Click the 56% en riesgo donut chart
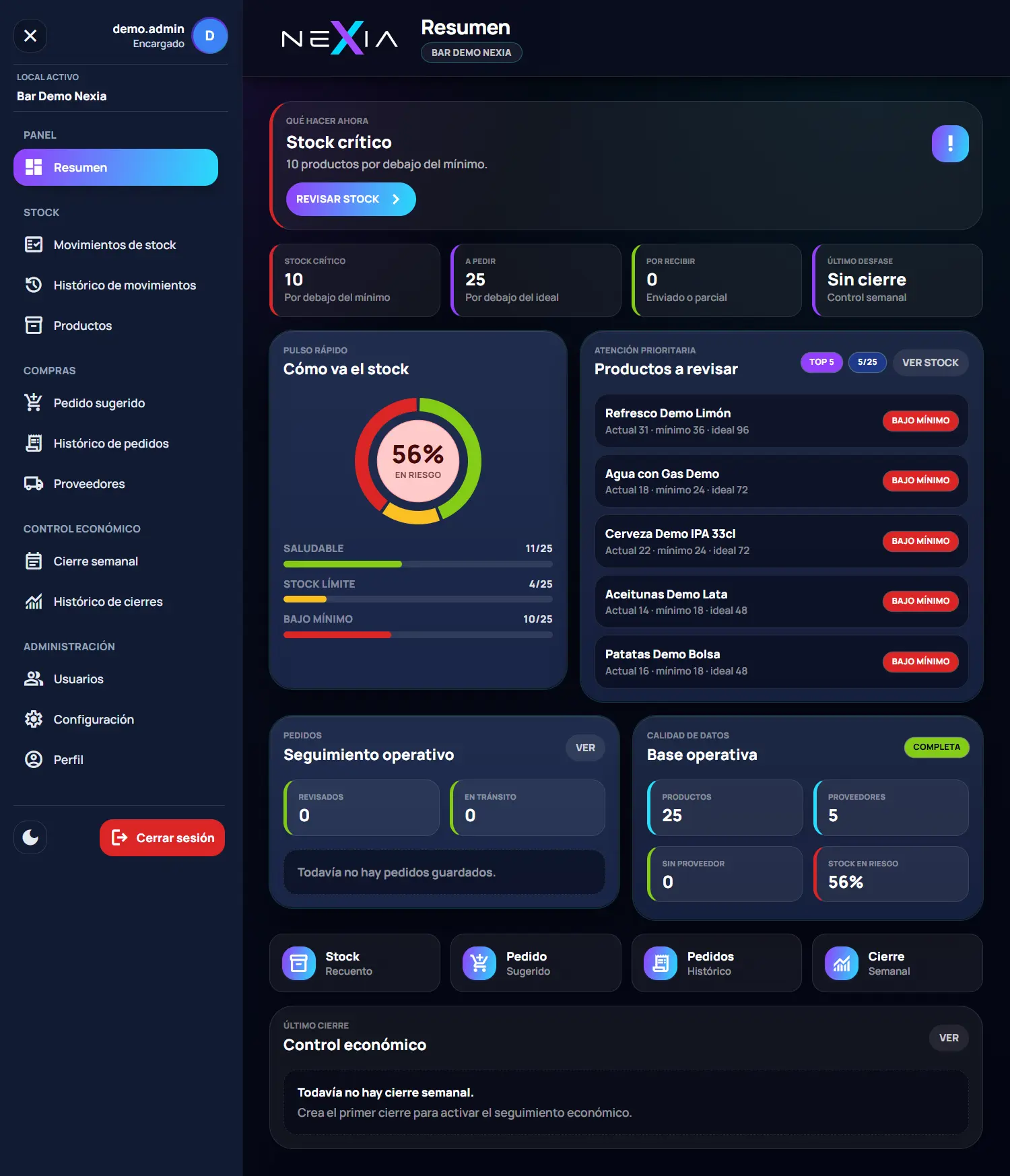1010x1176 pixels. [x=418, y=461]
